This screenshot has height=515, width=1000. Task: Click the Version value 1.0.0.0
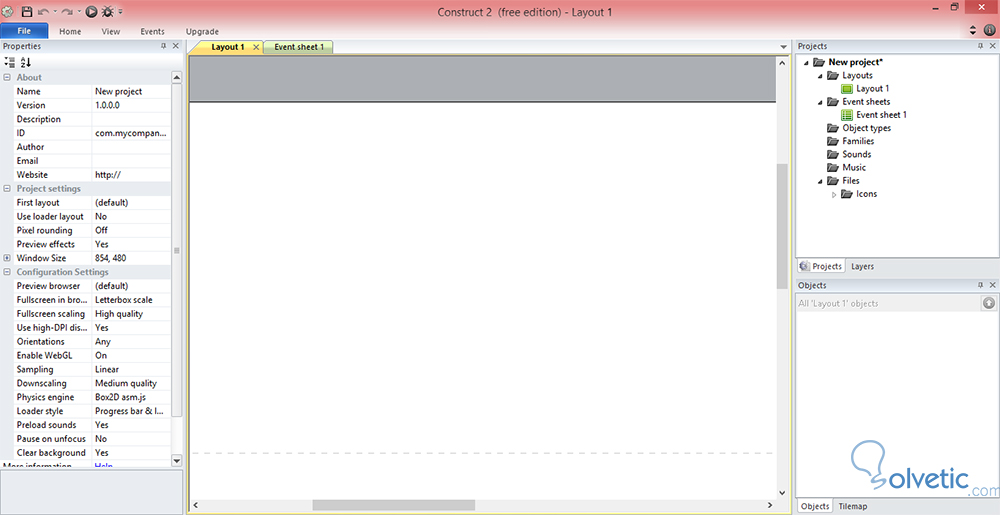pos(131,105)
